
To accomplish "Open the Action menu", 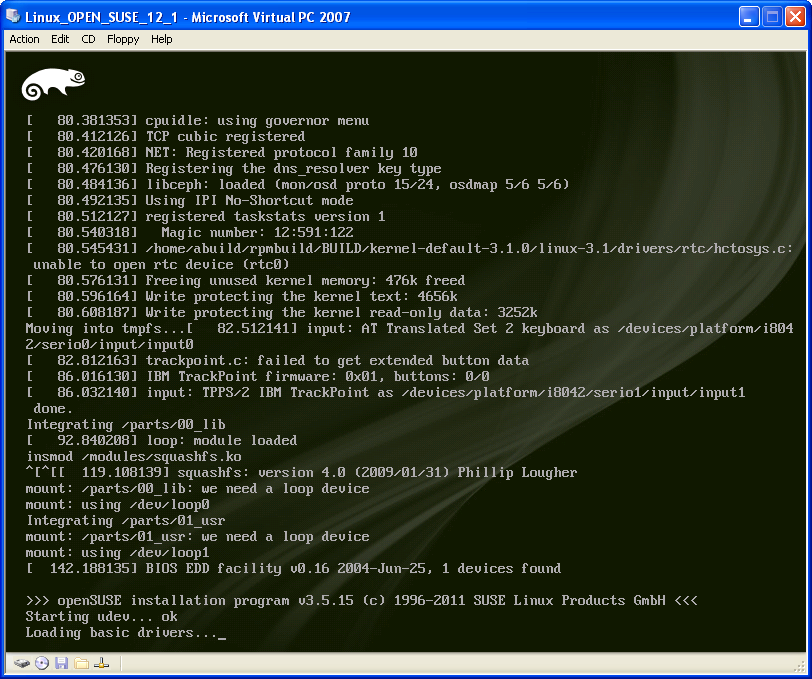I will tap(24, 39).
